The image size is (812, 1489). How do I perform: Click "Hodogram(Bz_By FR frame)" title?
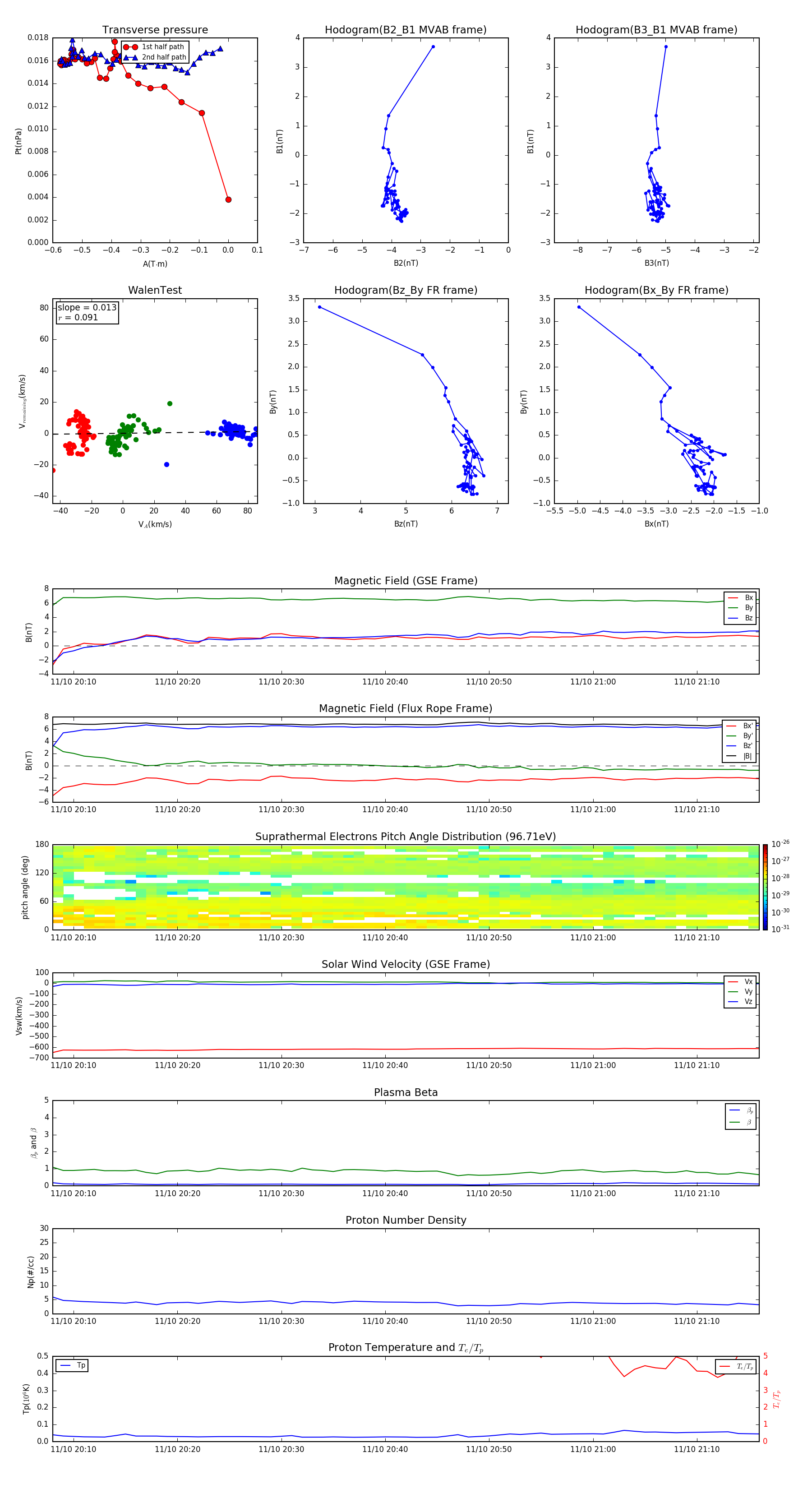406,290
